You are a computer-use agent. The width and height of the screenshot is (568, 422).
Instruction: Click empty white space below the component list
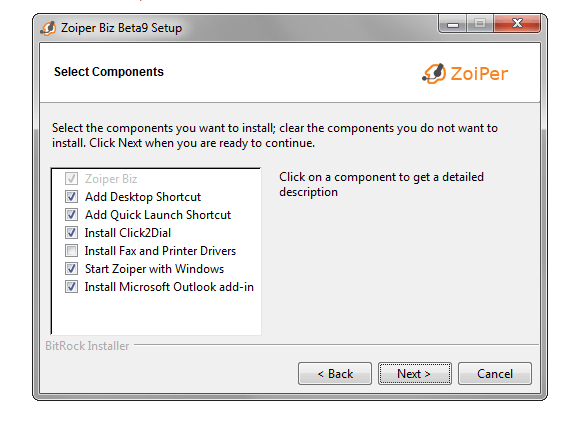[156, 313]
